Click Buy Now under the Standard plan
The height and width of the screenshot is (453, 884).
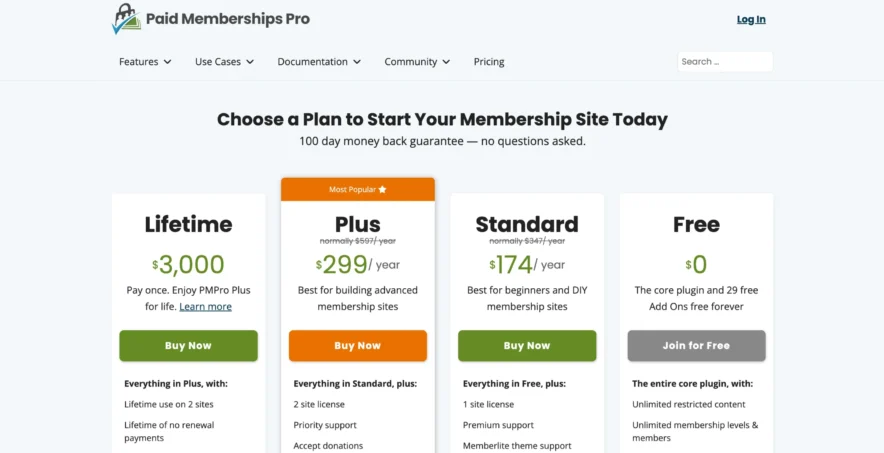(x=527, y=346)
